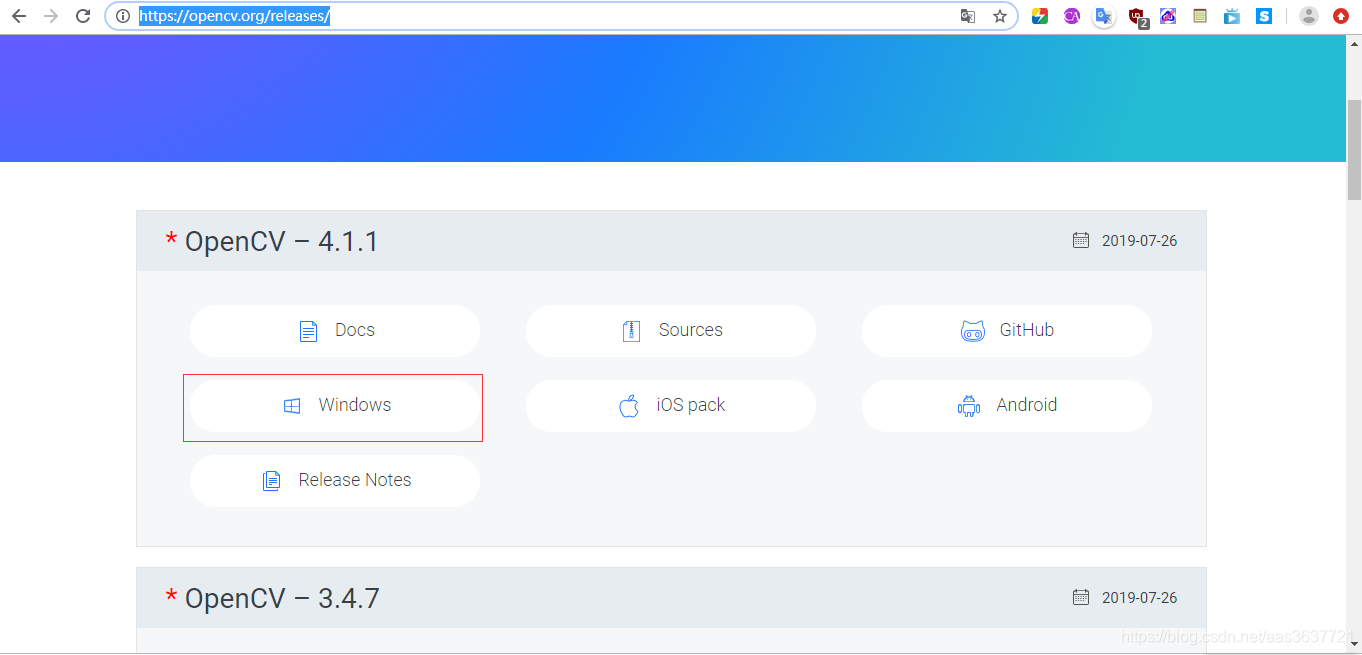Open the blue video play extension
Viewport: 1362px width, 655px height.
pos(1232,16)
